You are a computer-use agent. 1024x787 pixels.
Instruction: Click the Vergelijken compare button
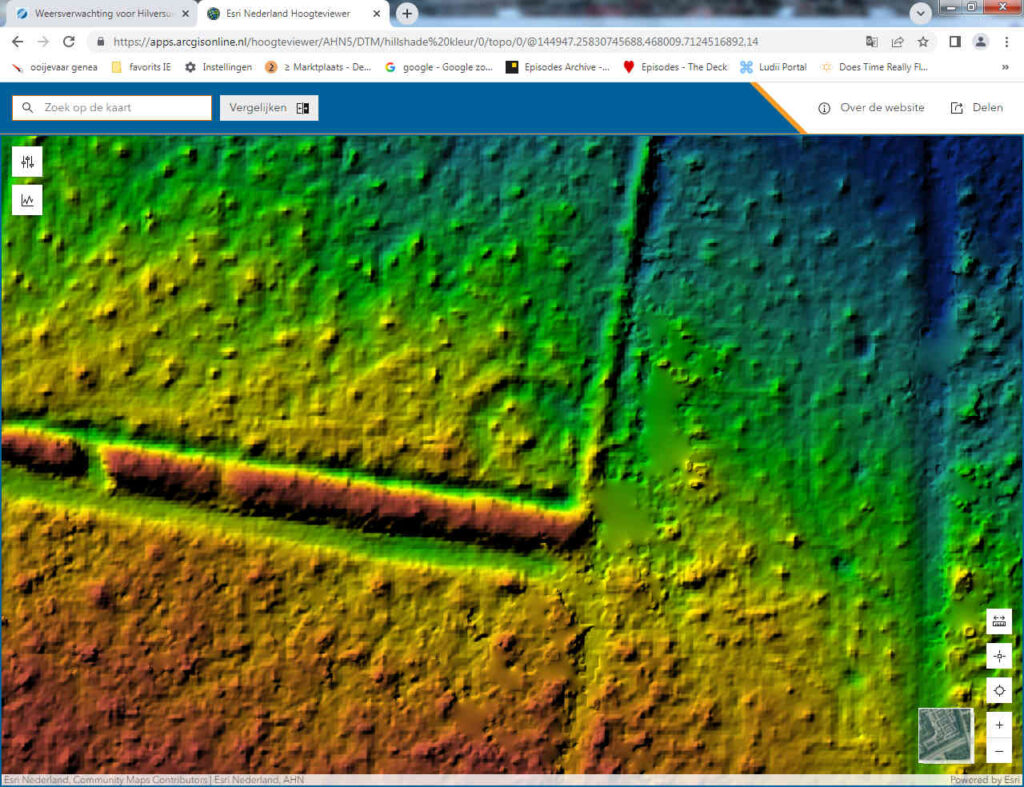point(269,108)
